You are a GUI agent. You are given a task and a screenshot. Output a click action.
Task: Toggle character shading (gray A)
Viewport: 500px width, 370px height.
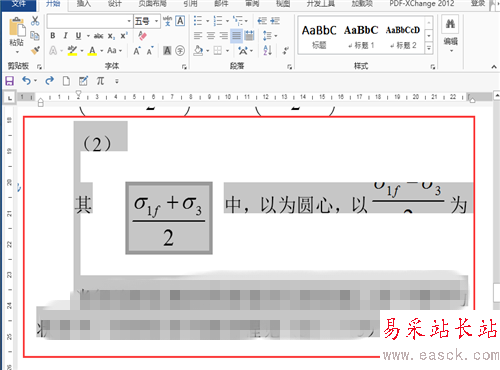[x=167, y=51]
